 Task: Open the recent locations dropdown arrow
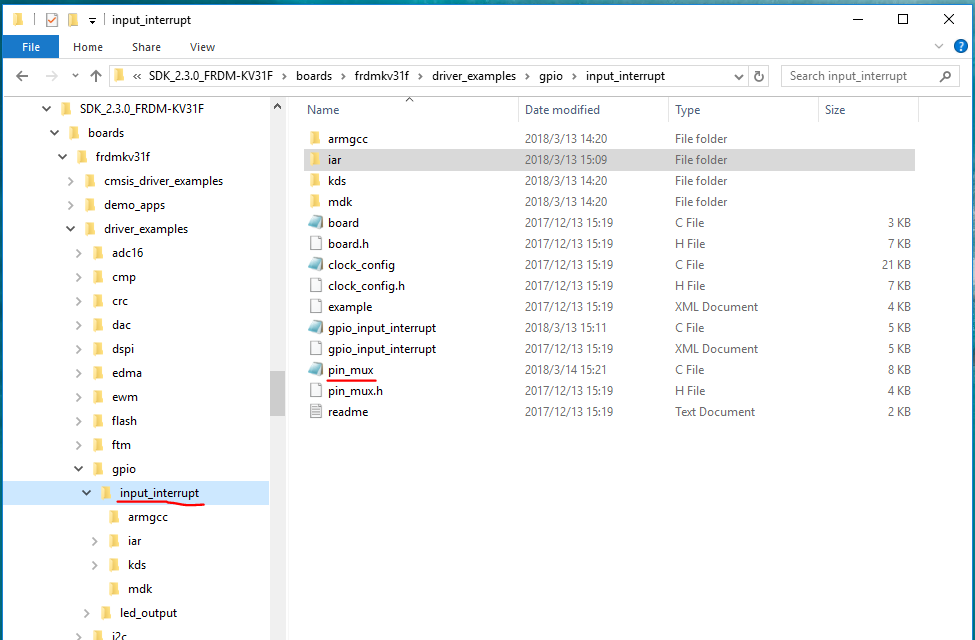(x=75, y=76)
